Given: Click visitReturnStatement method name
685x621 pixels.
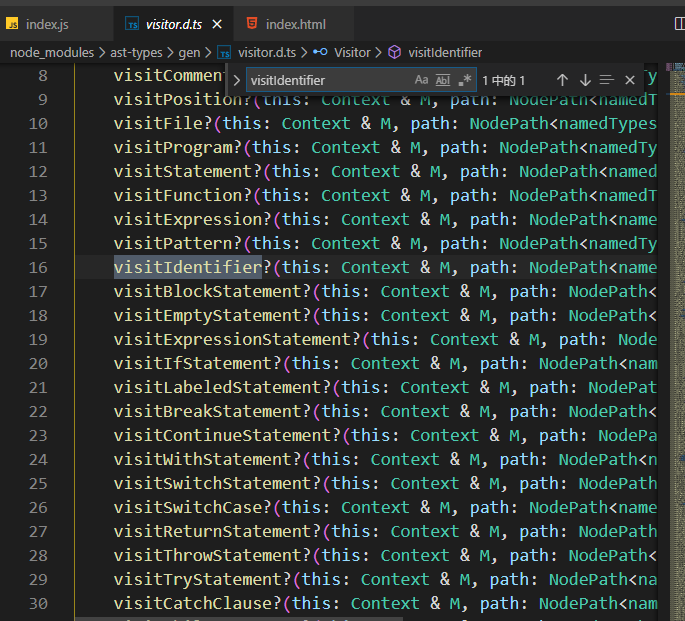Looking at the screenshot, I should coord(212,532).
